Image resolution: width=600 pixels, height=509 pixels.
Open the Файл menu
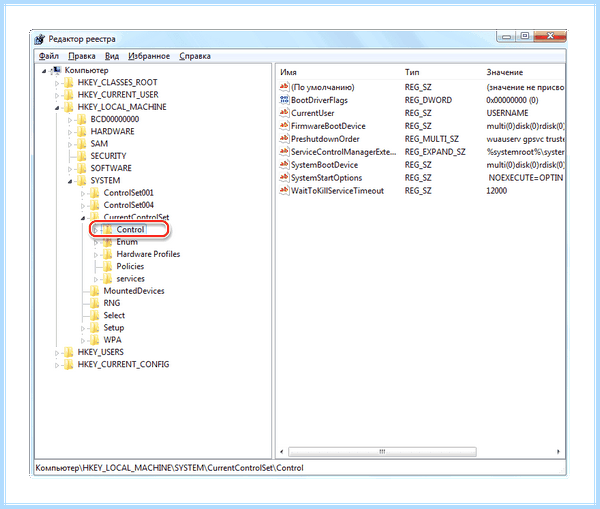click(x=49, y=56)
